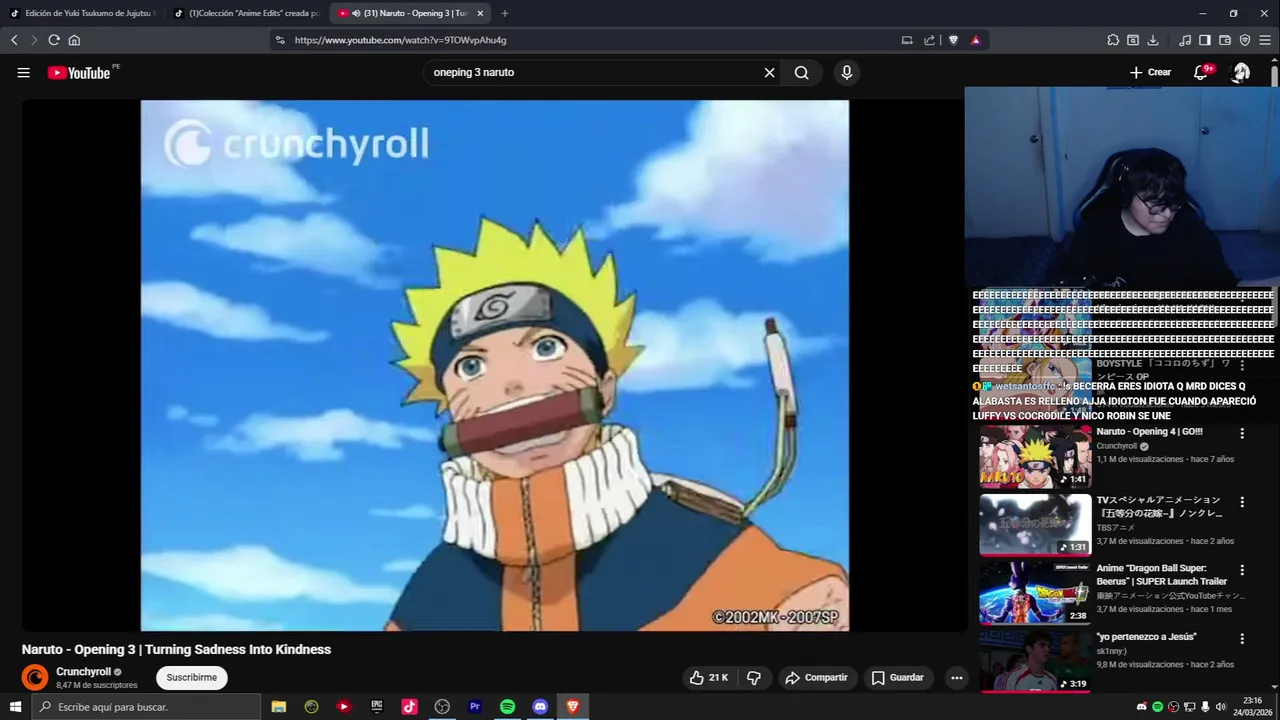
Task: Go to YouTube home via the logo
Action: point(79,73)
